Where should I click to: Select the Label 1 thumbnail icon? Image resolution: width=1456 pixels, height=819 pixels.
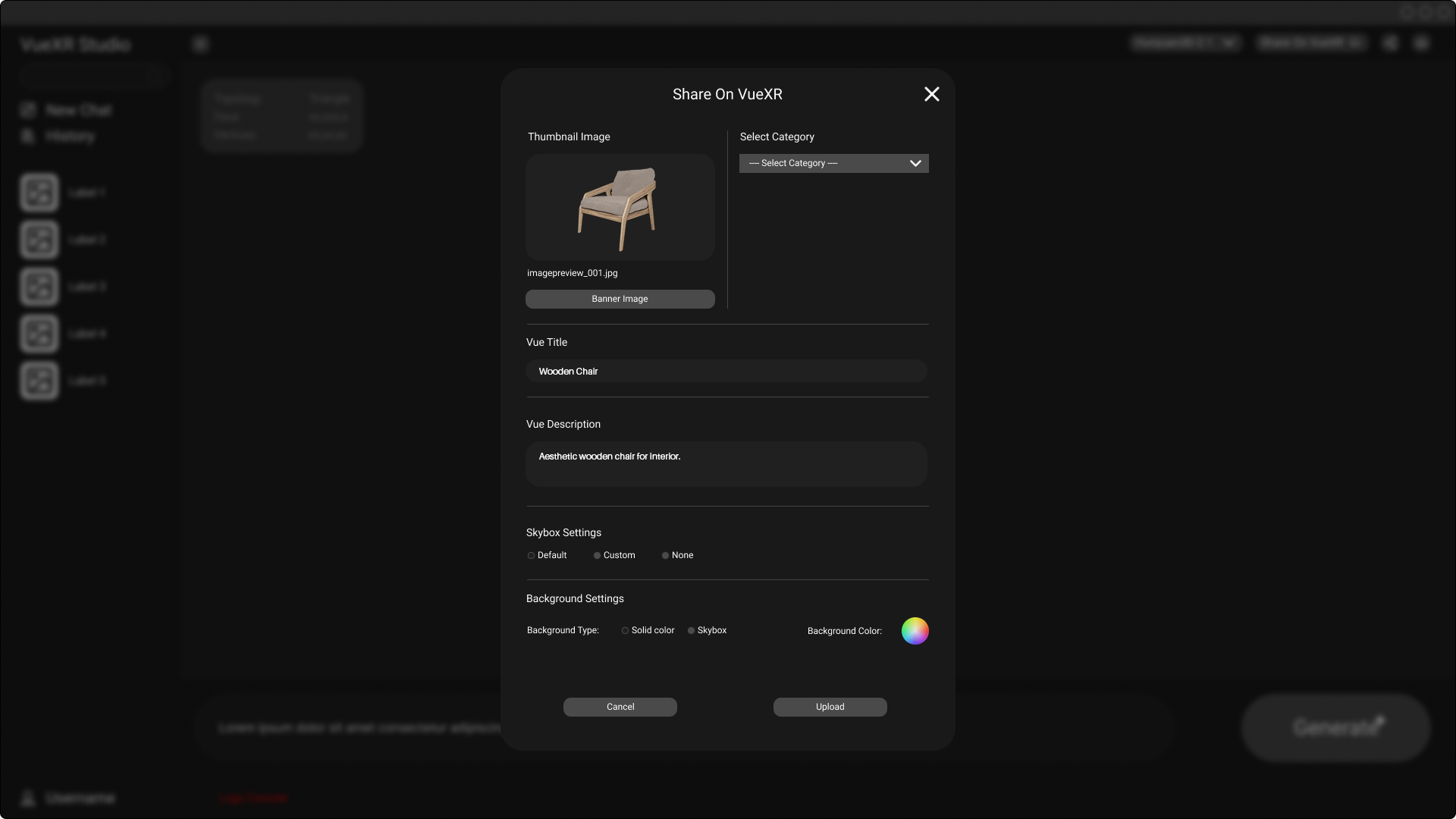(39, 192)
